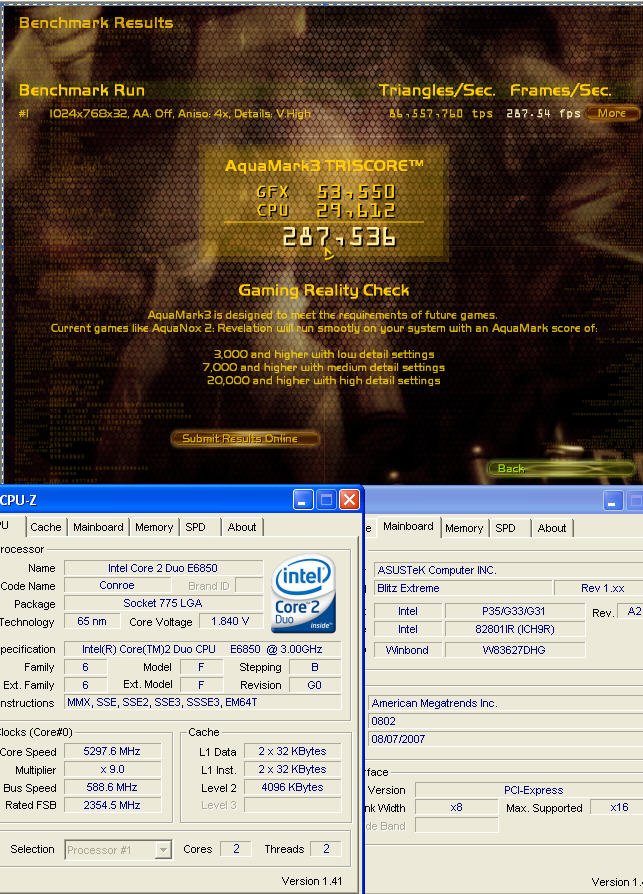The width and height of the screenshot is (643, 894).
Task: Click the x8 link width value
Action: [457, 807]
